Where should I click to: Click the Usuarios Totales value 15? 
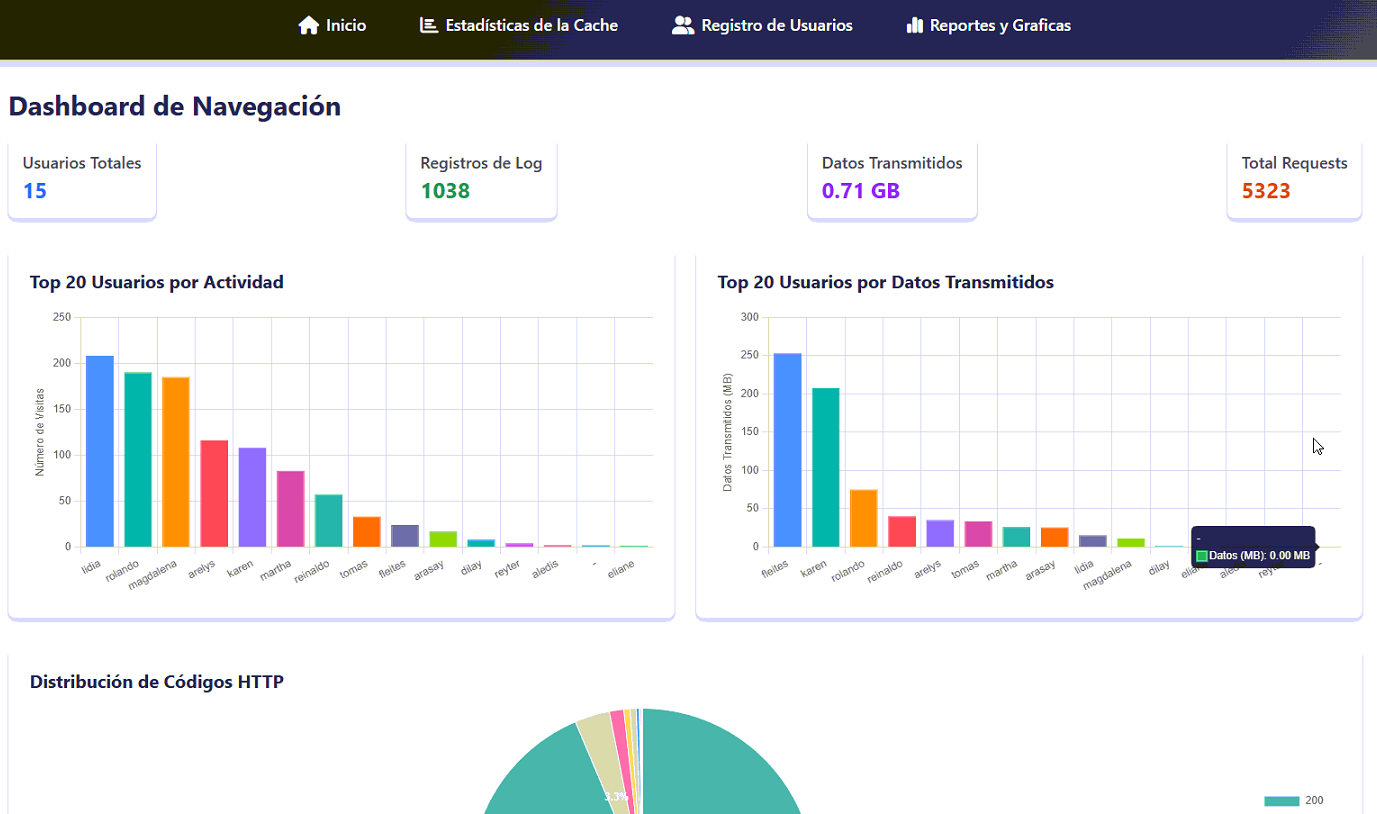pos(35,190)
